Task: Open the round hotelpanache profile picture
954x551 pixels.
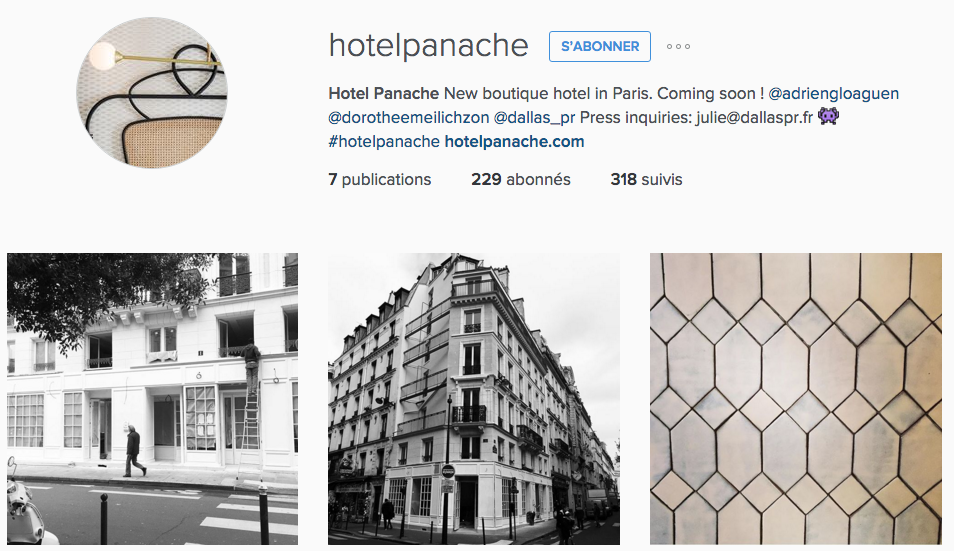Action: [x=152, y=92]
